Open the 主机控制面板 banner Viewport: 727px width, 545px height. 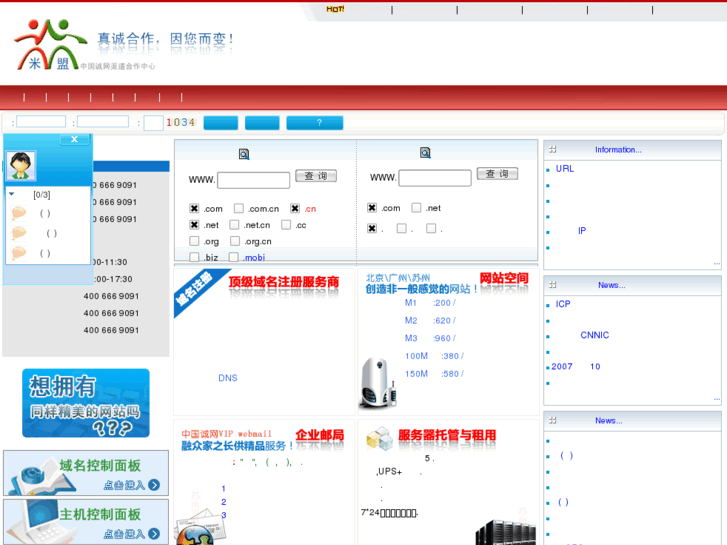86,522
